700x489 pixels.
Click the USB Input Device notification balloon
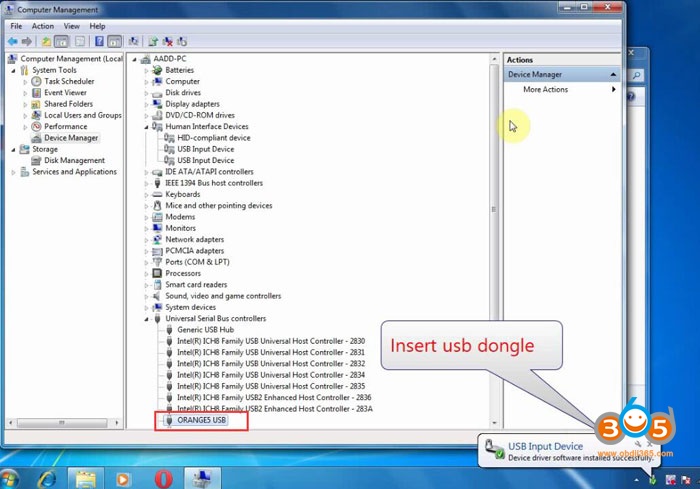pyautogui.click(x=569, y=451)
